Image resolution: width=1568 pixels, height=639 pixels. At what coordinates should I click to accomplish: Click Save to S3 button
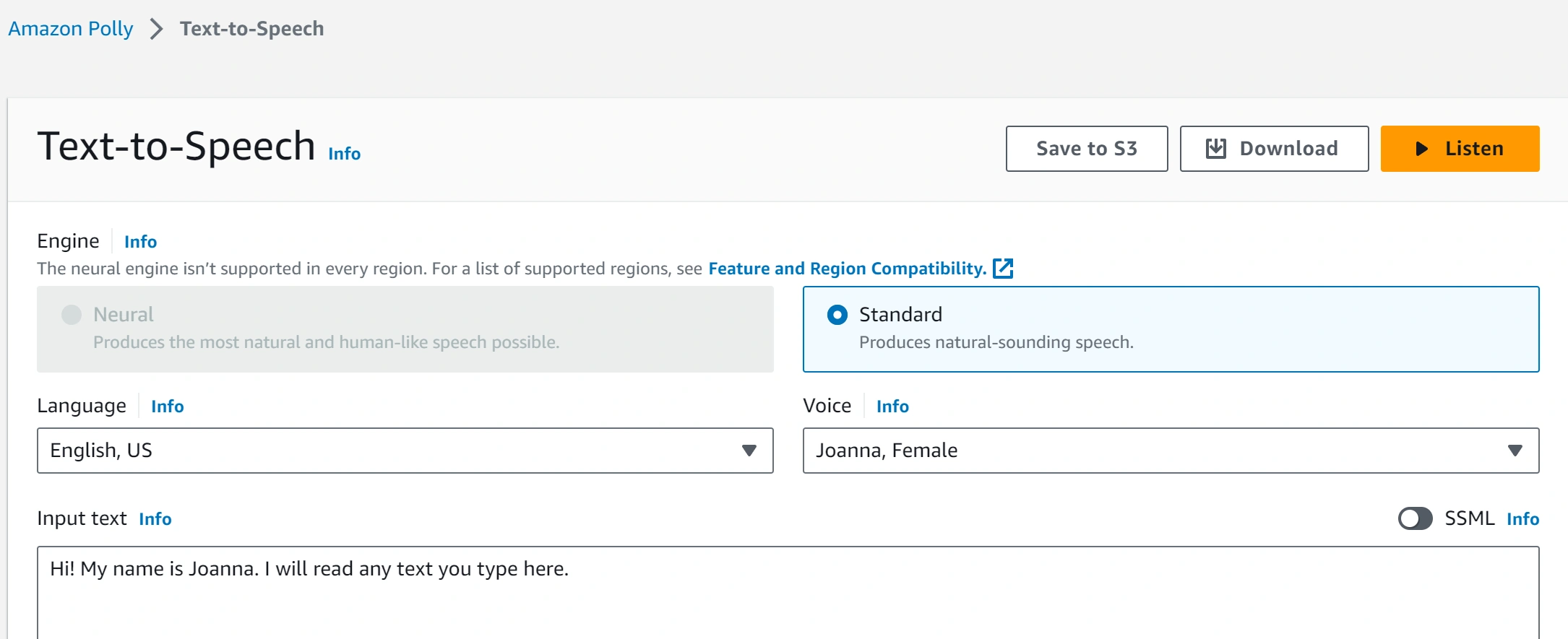(x=1086, y=149)
